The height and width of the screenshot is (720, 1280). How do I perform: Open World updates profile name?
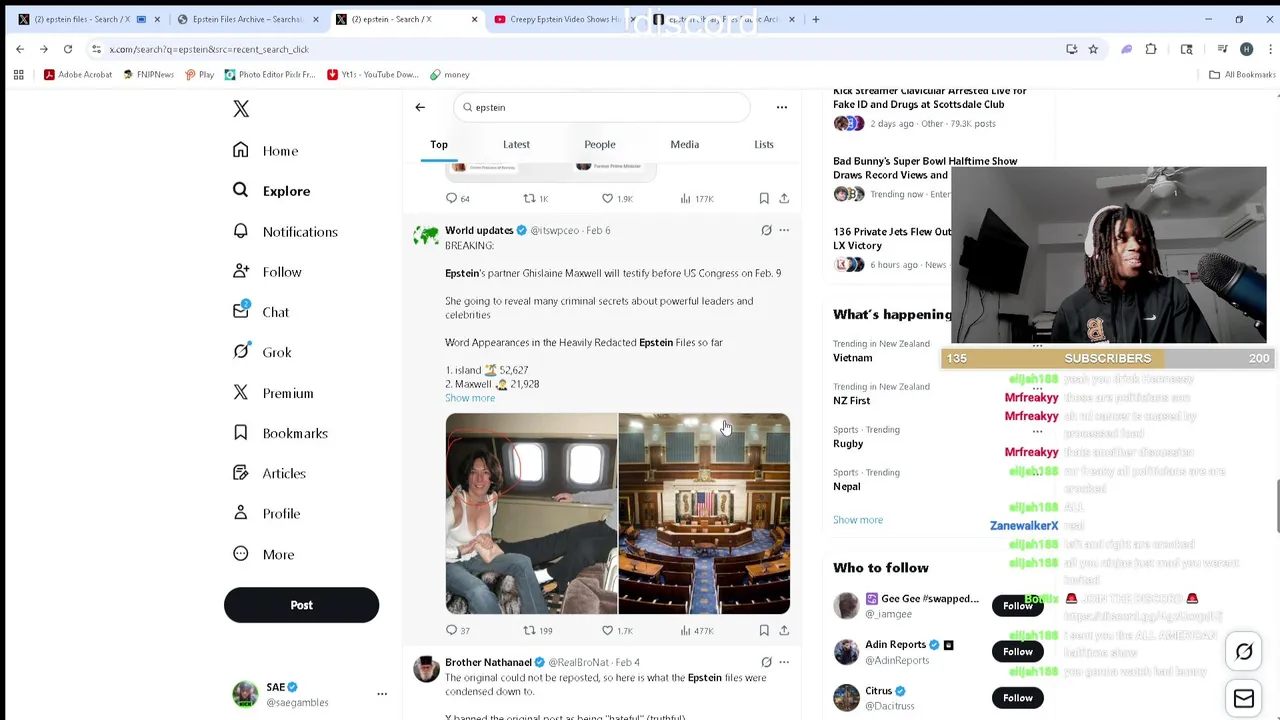point(479,230)
